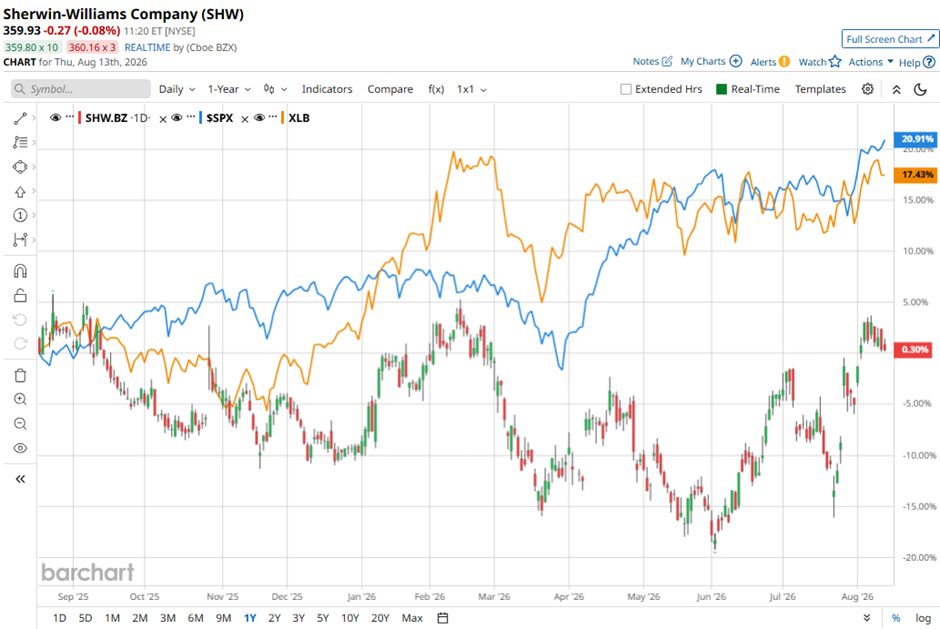The width and height of the screenshot is (940, 629).
Task: Enable Extended Hrs checkbox
Action: 626,89
